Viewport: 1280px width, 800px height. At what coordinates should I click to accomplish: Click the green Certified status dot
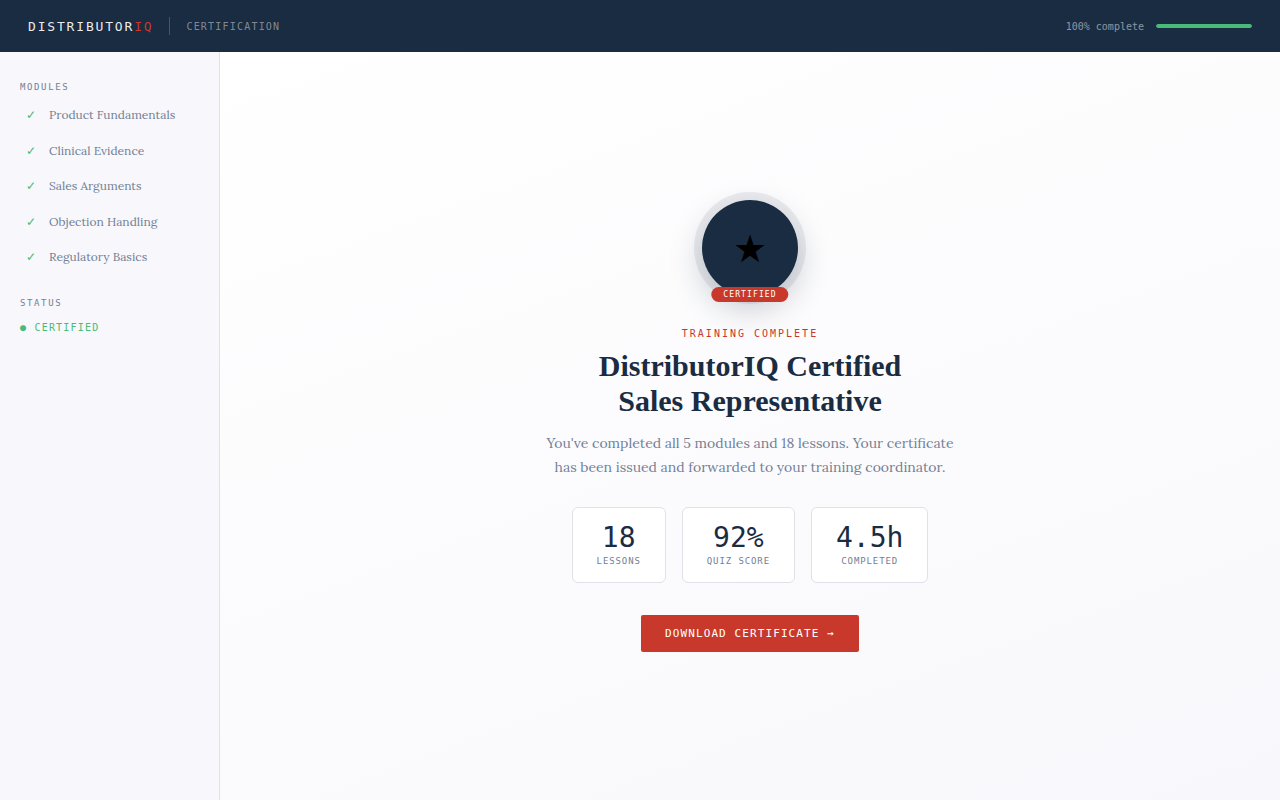tap(23, 328)
